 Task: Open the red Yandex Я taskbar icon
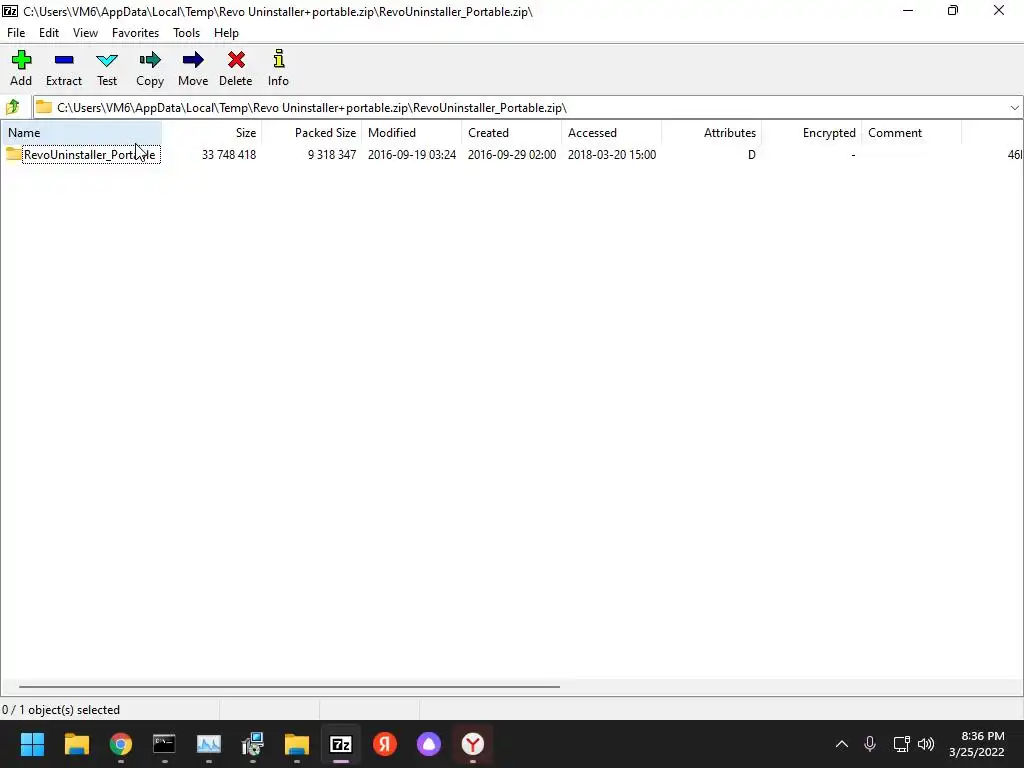click(x=385, y=744)
